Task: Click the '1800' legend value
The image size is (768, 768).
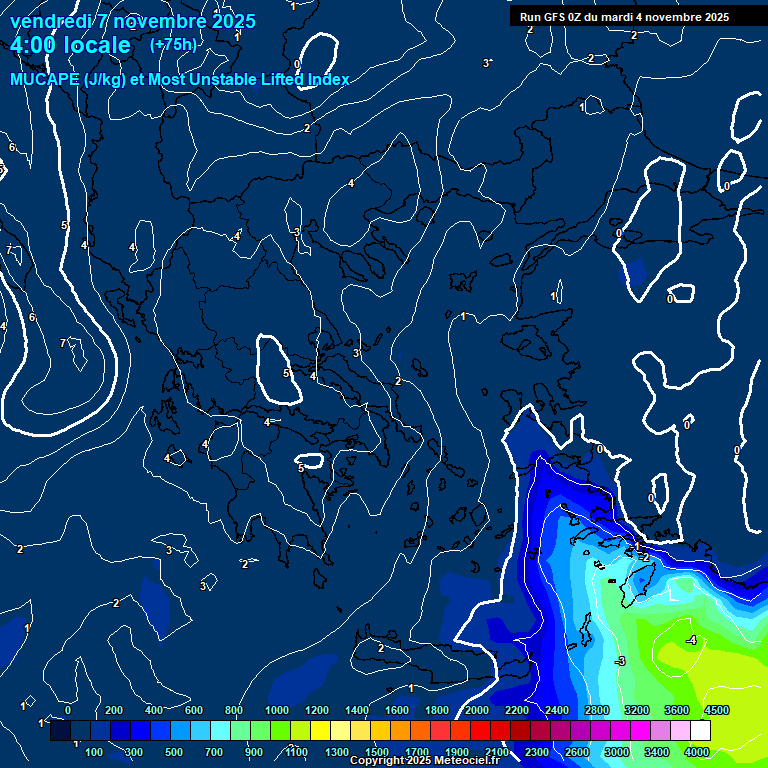Action: click(437, 710)
